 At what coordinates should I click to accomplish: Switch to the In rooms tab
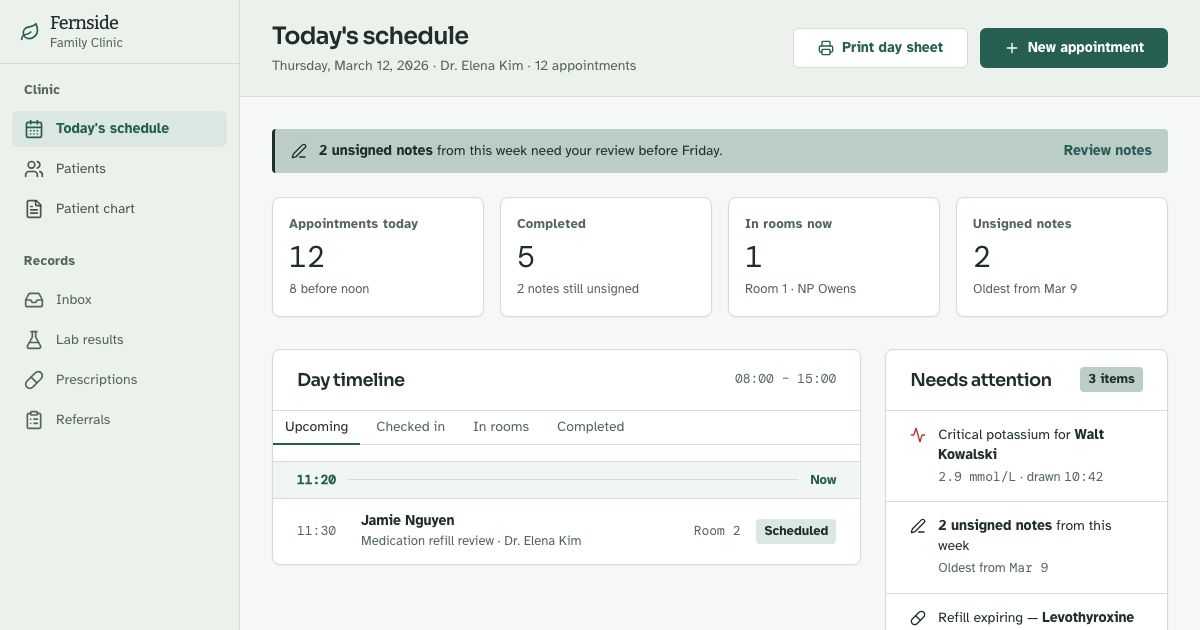pos(501,427)
